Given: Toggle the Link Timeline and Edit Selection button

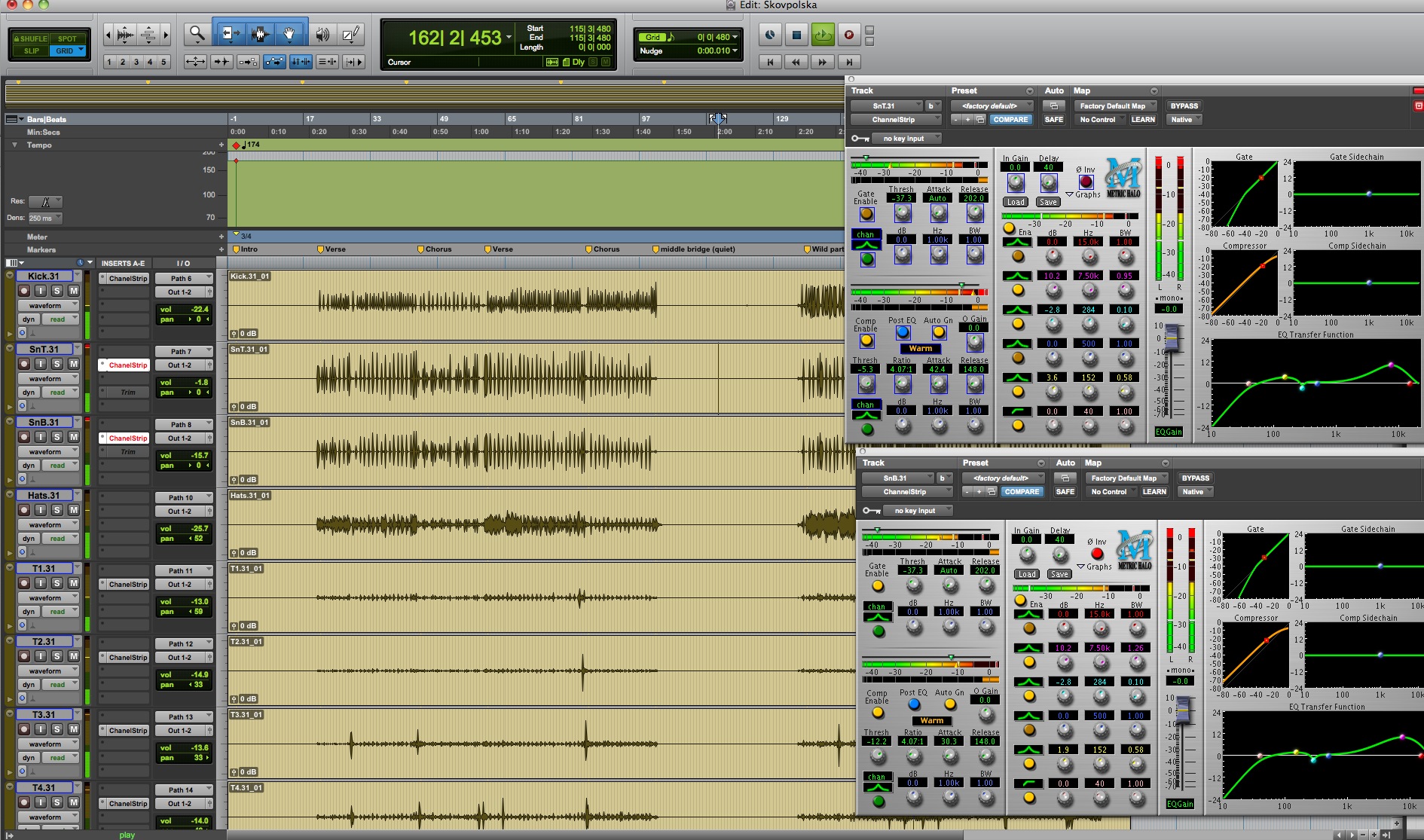Looking at the screenshot, I should click(x=301, y=62).
